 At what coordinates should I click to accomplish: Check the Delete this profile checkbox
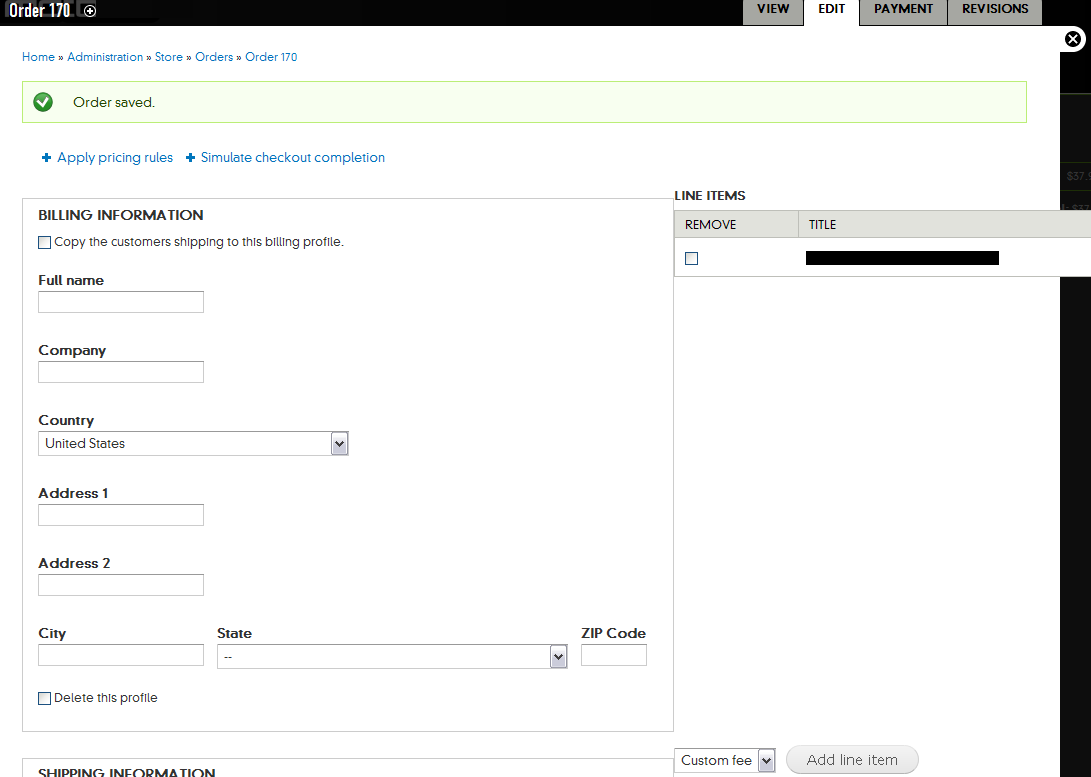click(44, 698)
